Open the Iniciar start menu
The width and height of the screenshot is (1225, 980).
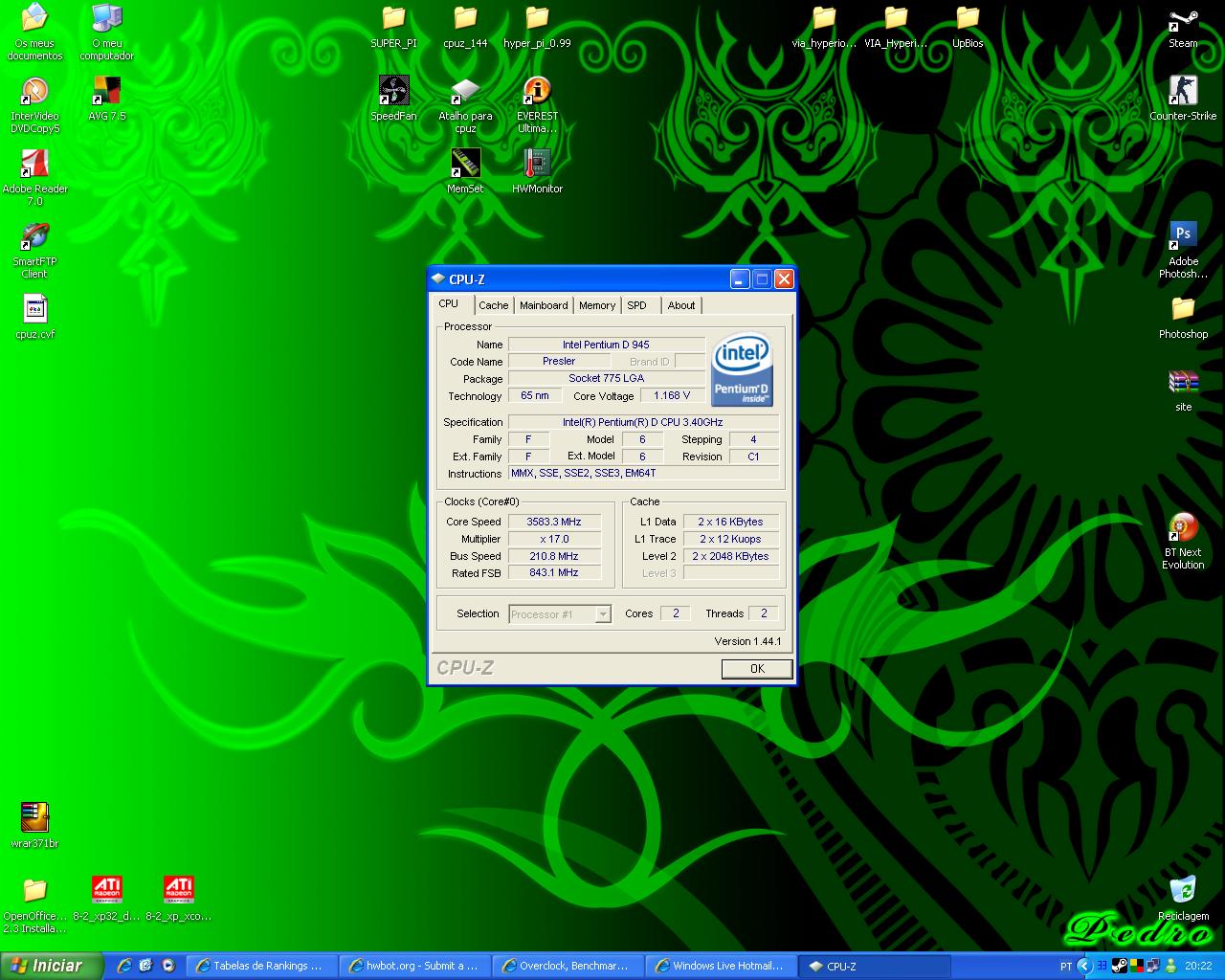52,966
